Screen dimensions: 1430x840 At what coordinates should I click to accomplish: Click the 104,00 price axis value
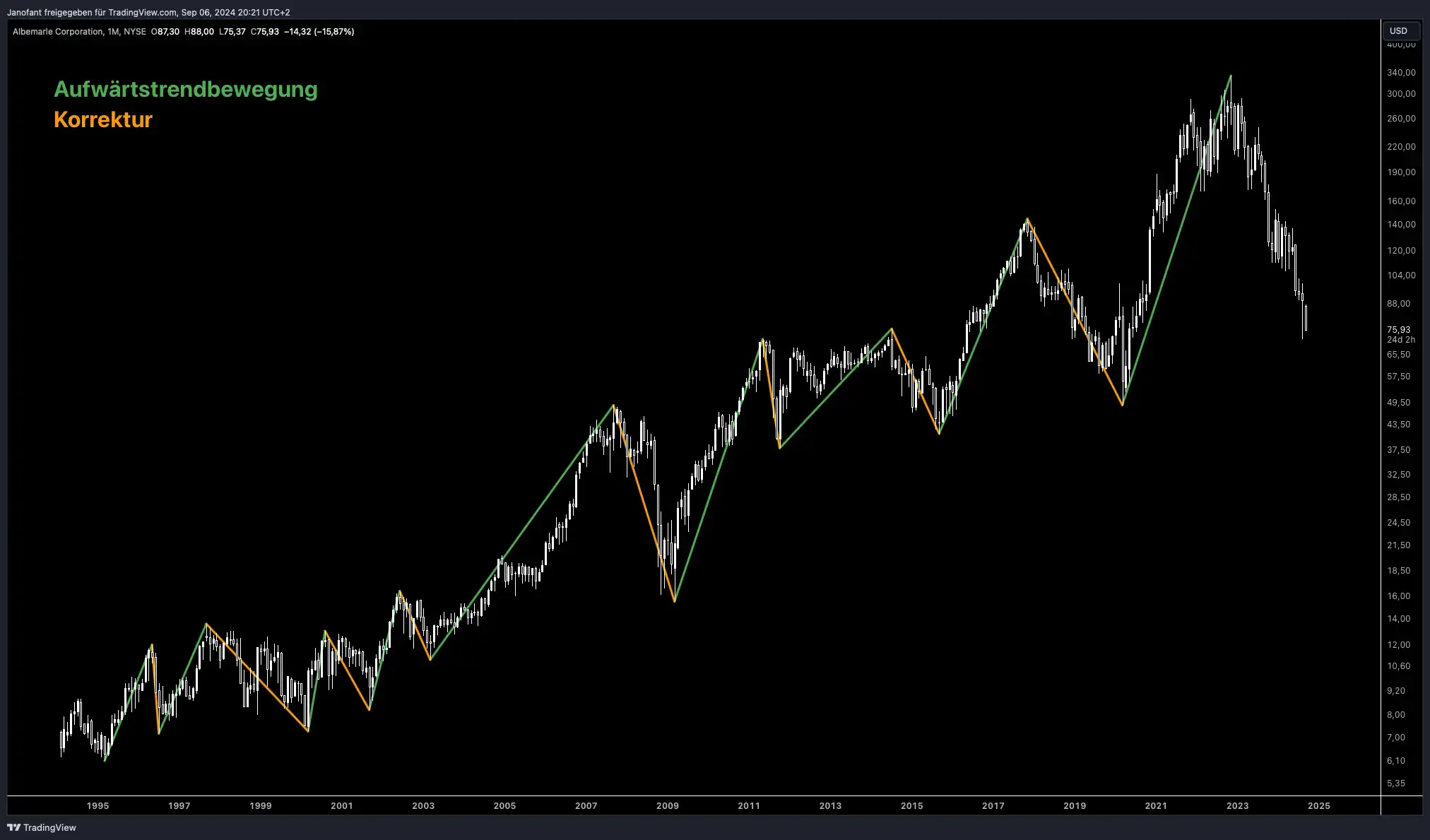[x=1401, y=276]
